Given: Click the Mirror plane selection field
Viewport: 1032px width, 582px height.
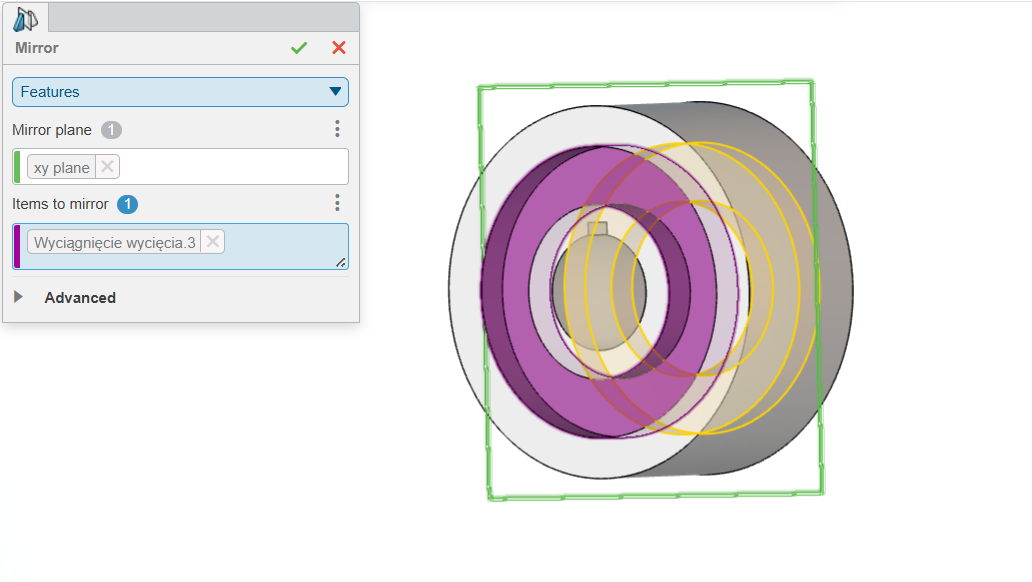Looking at the screenshot, I should (x=180, y=167).
